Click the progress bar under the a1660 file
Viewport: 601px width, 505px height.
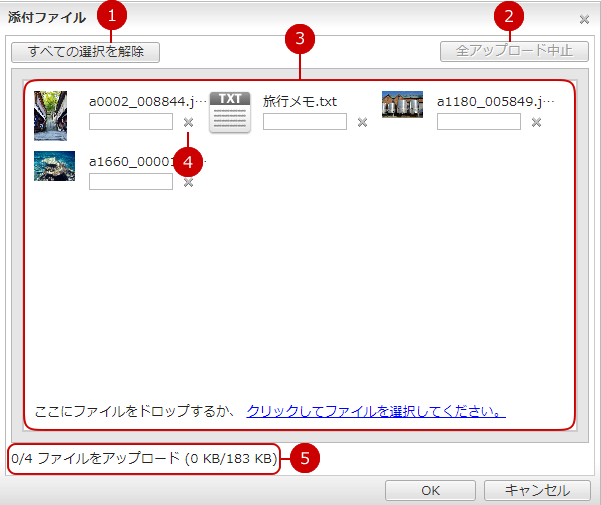(130, 182)
